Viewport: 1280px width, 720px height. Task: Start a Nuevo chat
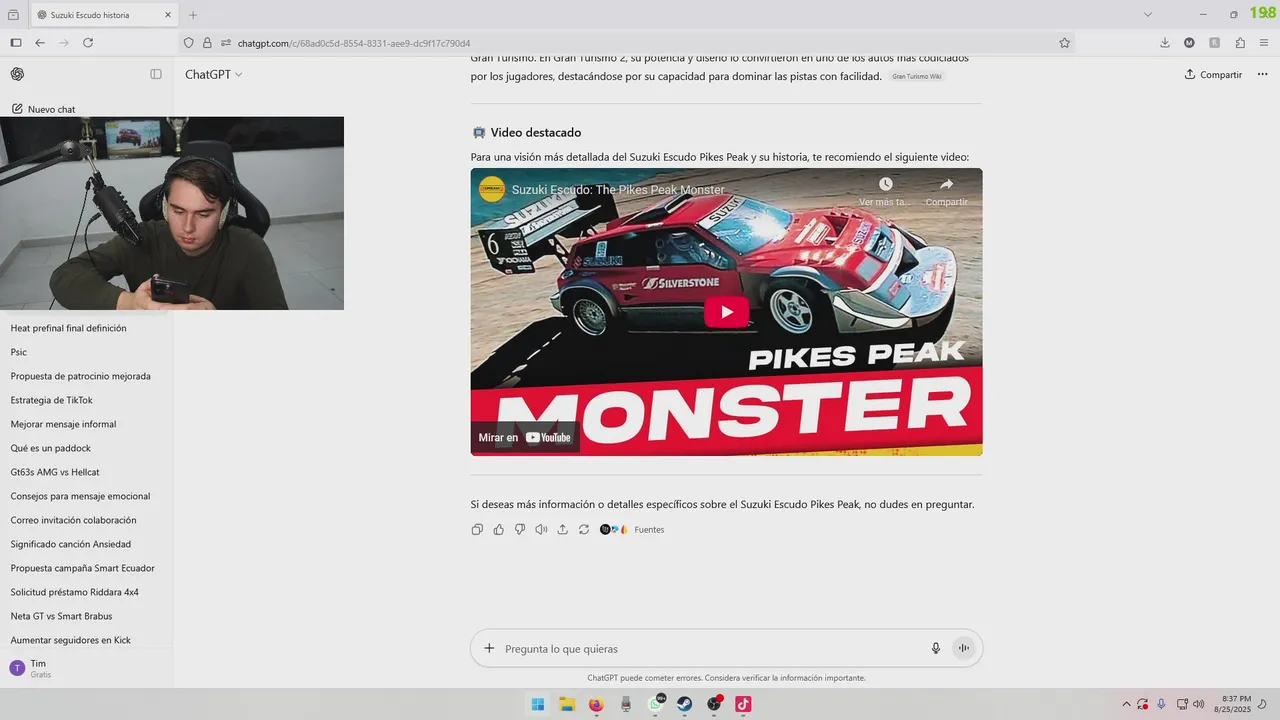coord(44,109)
